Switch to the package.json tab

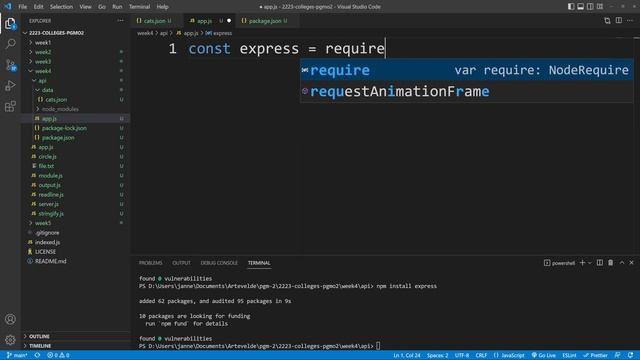268,21
